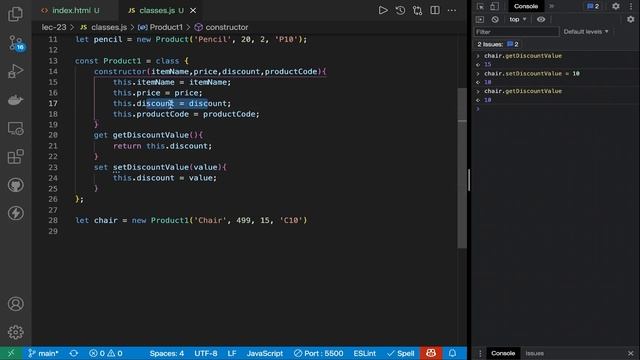Screen dimensions: 640x360
Task: Run the code with the play button
Action: (x=383, y=10)
